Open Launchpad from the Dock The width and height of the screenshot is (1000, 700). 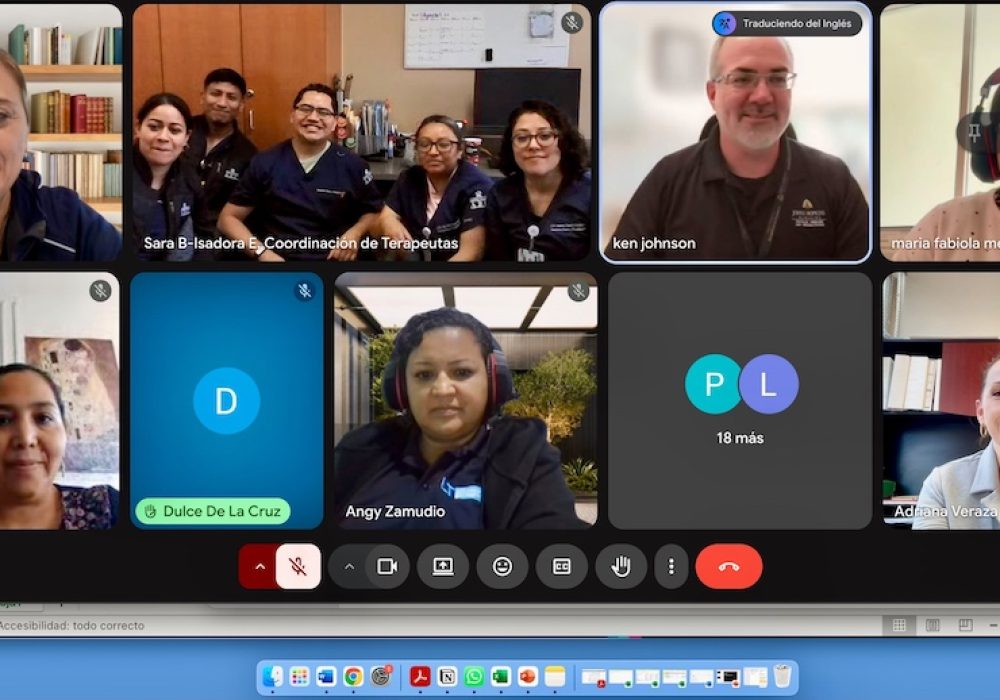click(x=299, y=676)
